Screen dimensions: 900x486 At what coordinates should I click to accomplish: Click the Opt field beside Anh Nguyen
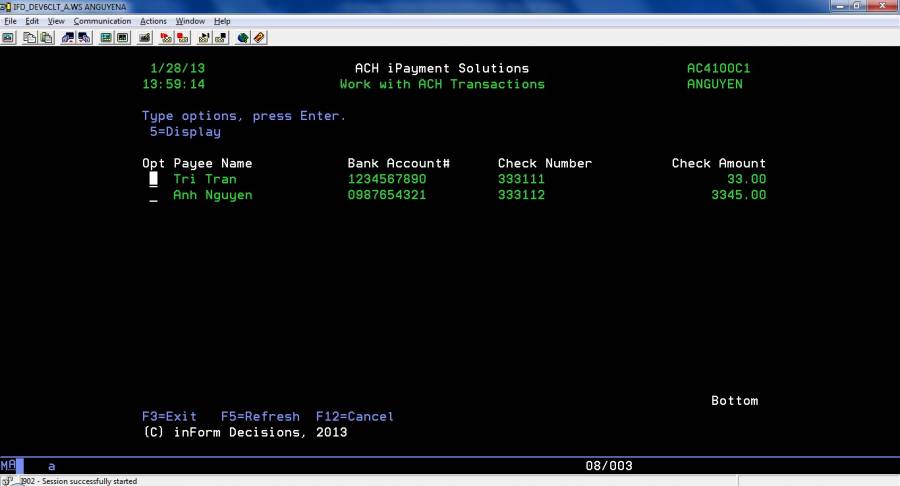(153, 196)
